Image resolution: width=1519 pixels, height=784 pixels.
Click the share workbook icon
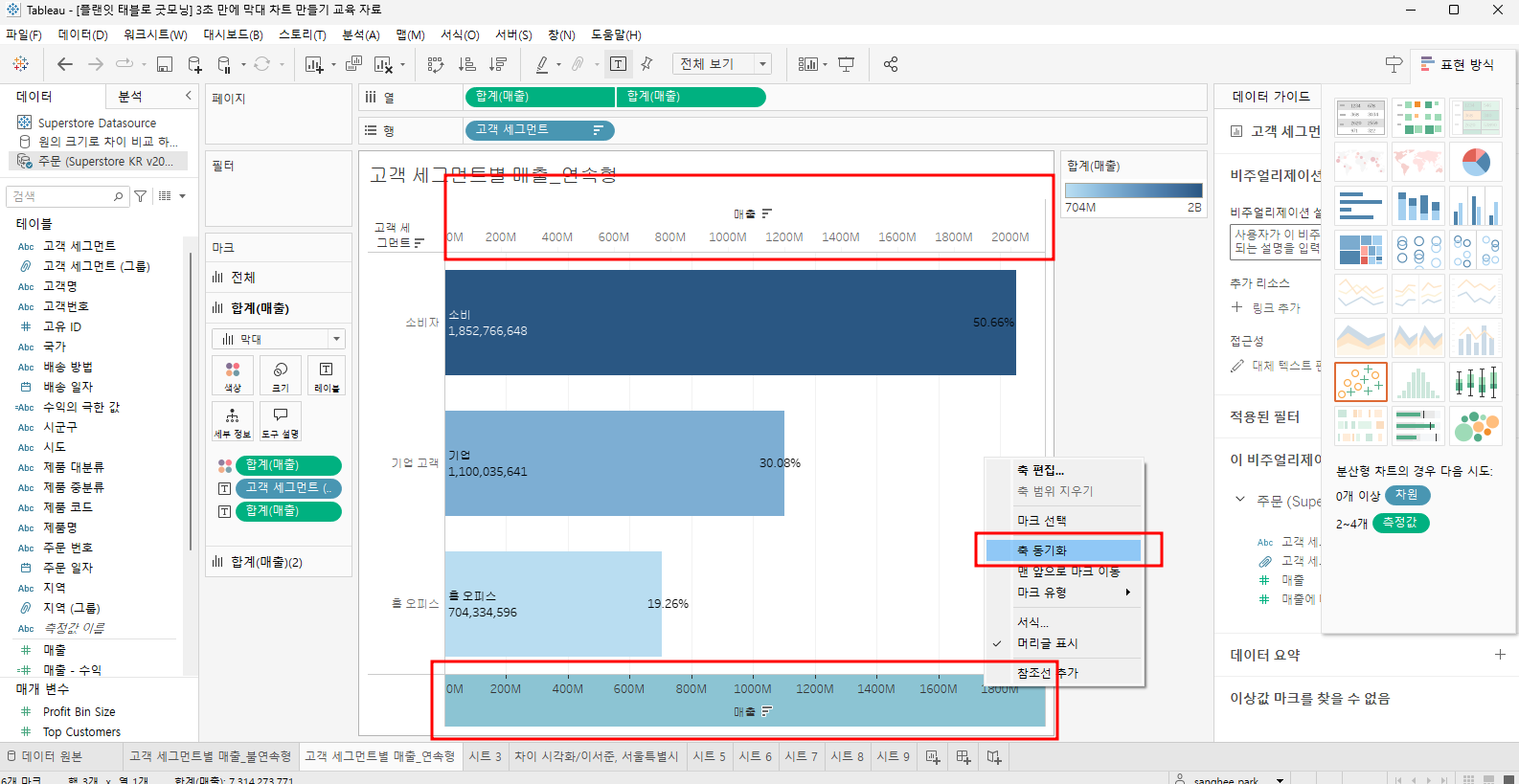891,64
